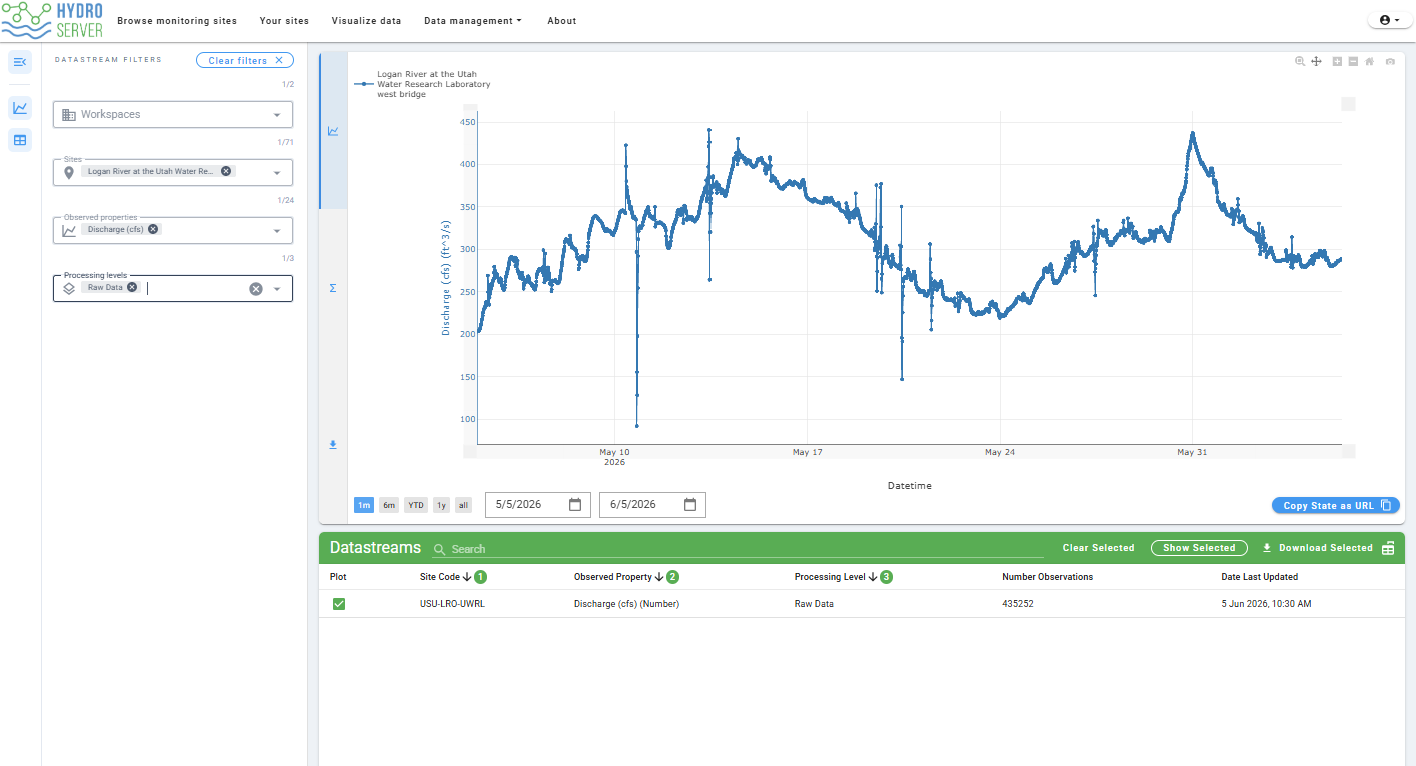Zoom in with the plot plus icon
This screenshot has width=1416, height=766.
point(1338,62)
